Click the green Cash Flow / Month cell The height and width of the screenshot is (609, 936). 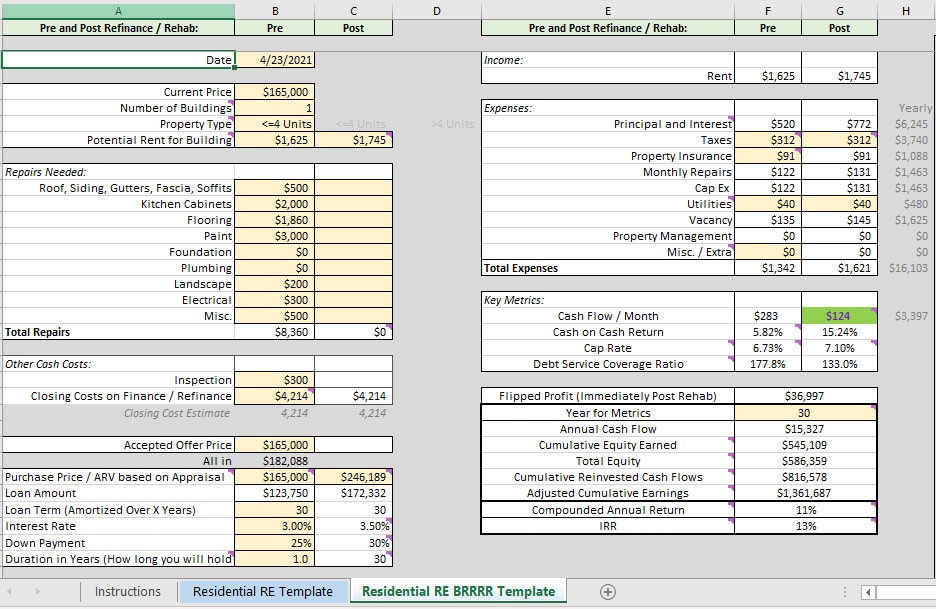click(x=838, y=315)
